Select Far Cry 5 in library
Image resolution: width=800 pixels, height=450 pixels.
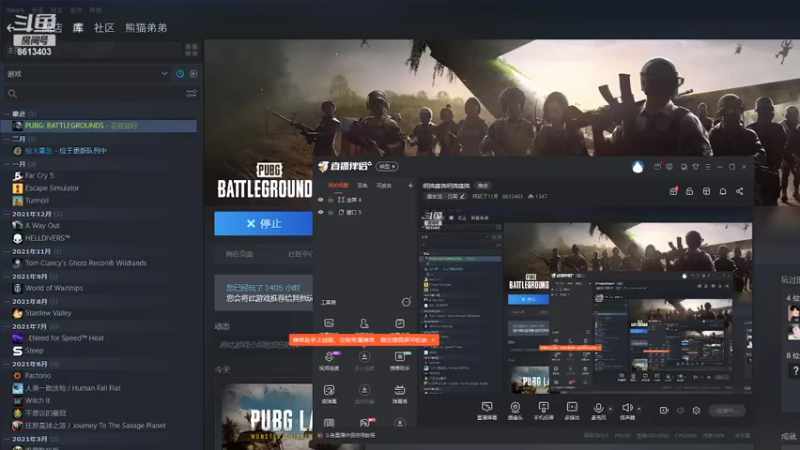click(39, 176)
